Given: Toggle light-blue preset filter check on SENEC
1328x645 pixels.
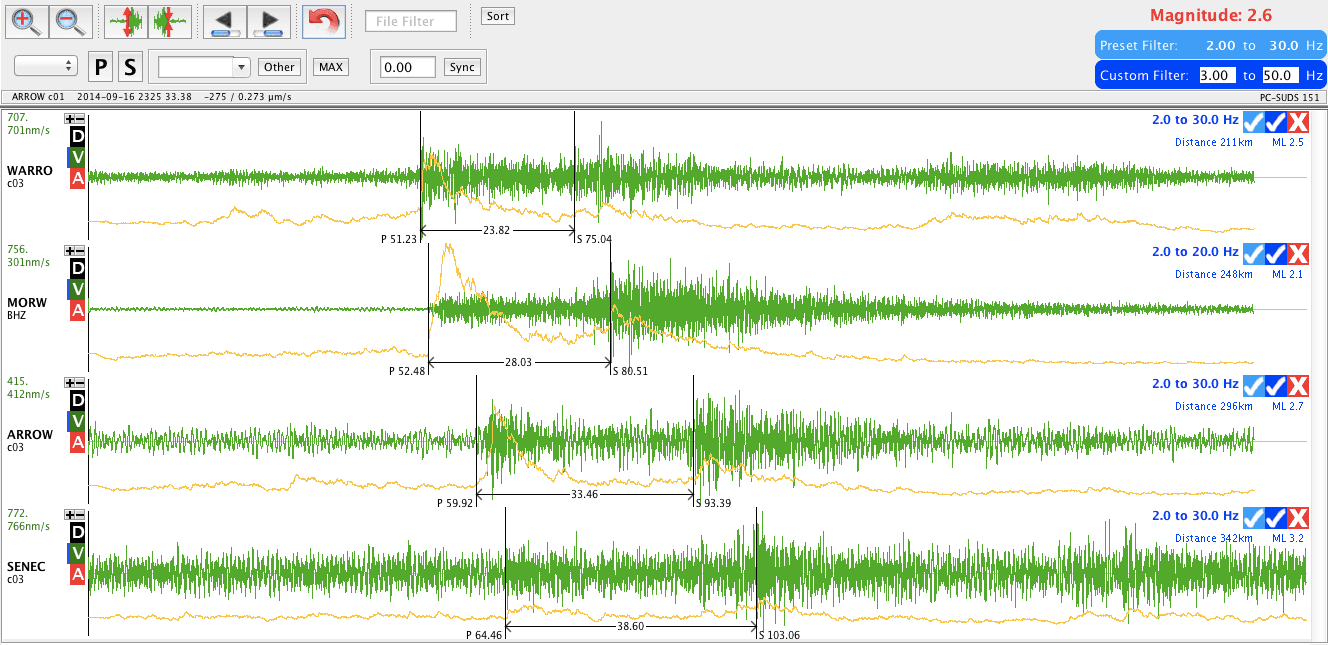Looking at the screenshot, I should click(x=1254, y=518).
